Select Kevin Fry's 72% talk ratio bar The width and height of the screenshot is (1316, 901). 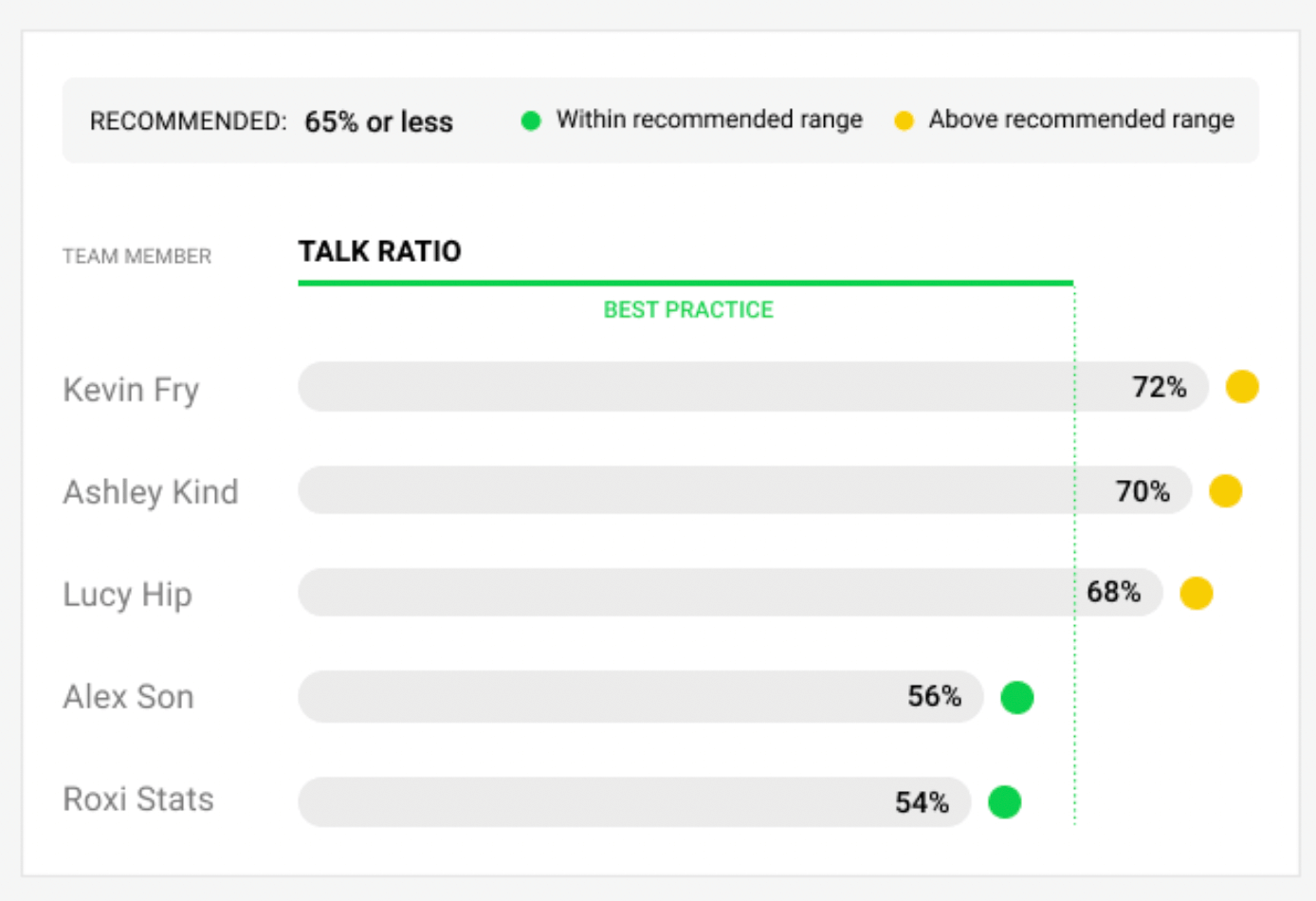(754, 387)
